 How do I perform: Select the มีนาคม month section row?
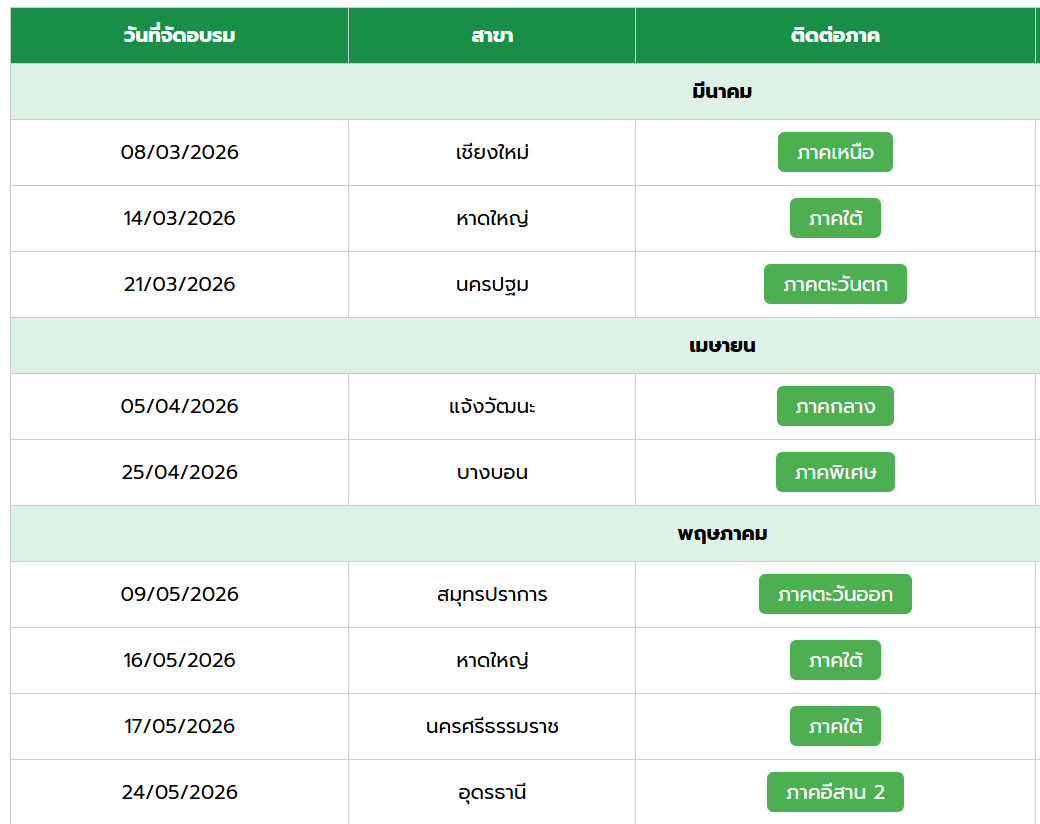pos(722,92)
